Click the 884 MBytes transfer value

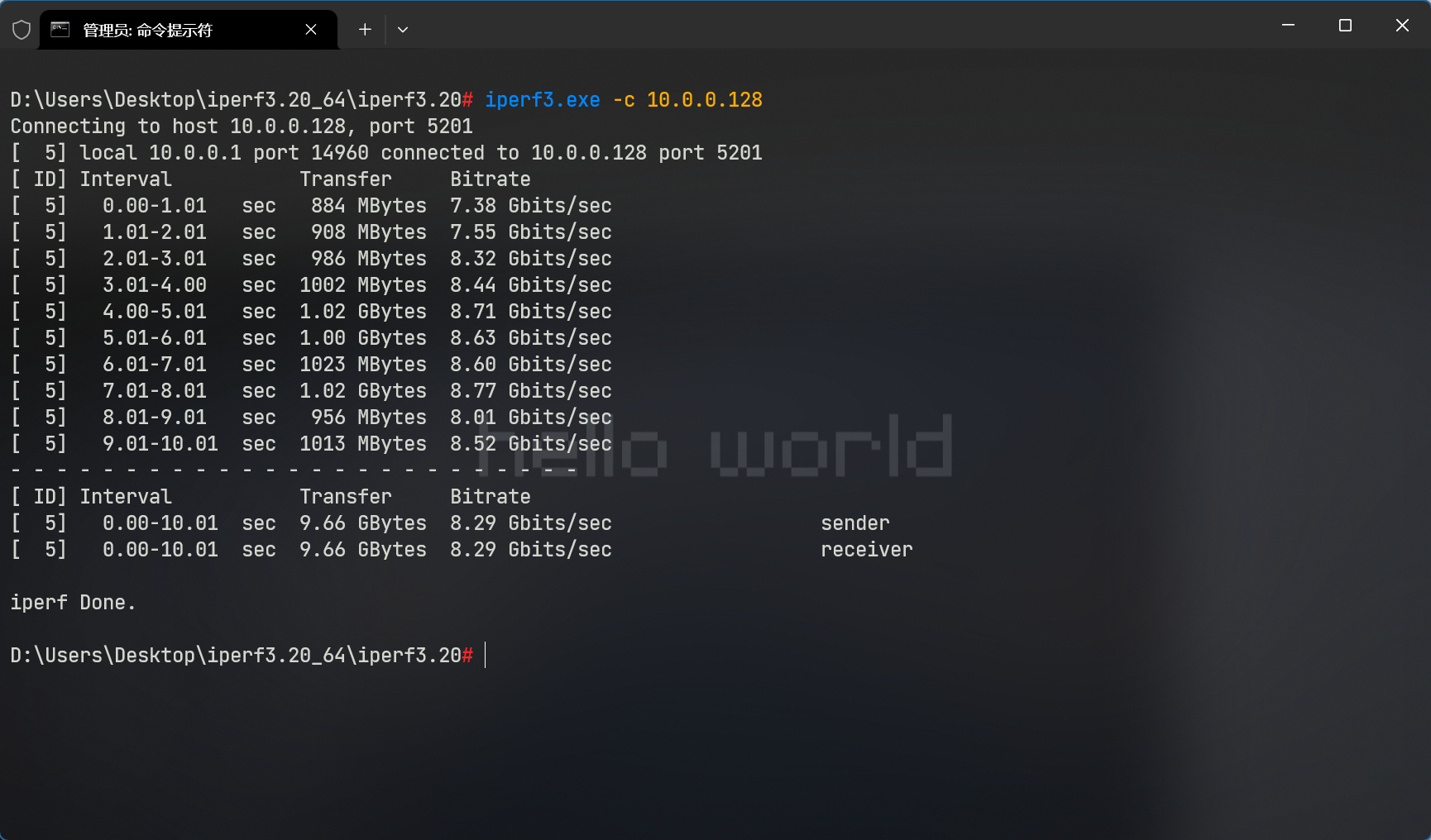pos(368,206)
